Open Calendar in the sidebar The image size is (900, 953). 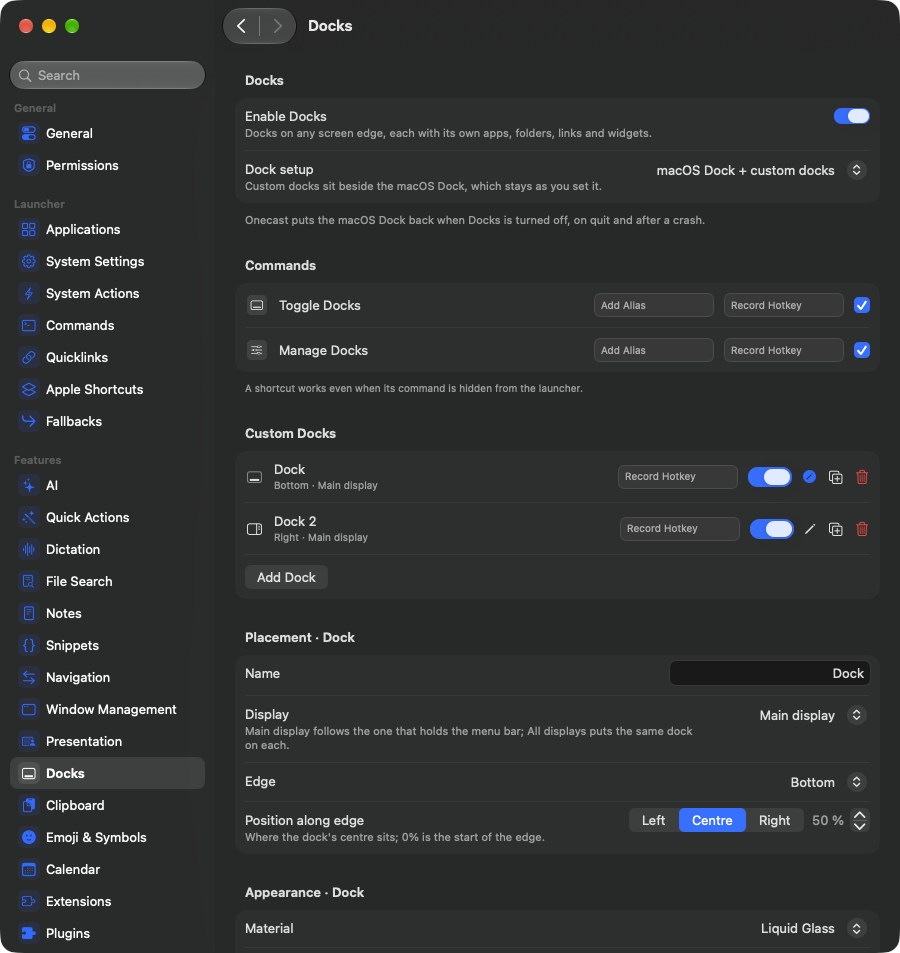[108, 870]
